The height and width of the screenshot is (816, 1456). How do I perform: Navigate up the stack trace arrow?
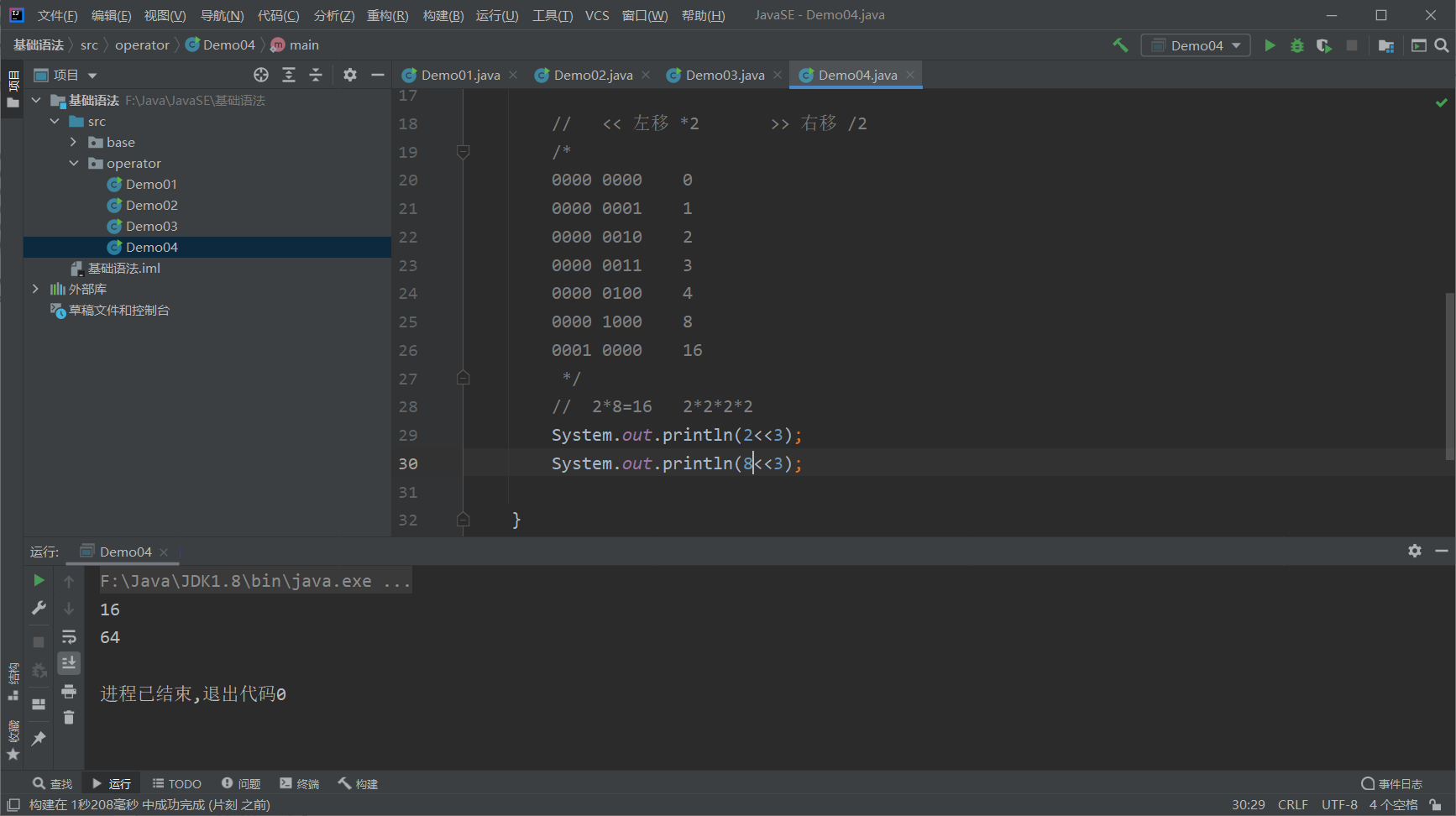pyautogui.click(x=69, y=581)
